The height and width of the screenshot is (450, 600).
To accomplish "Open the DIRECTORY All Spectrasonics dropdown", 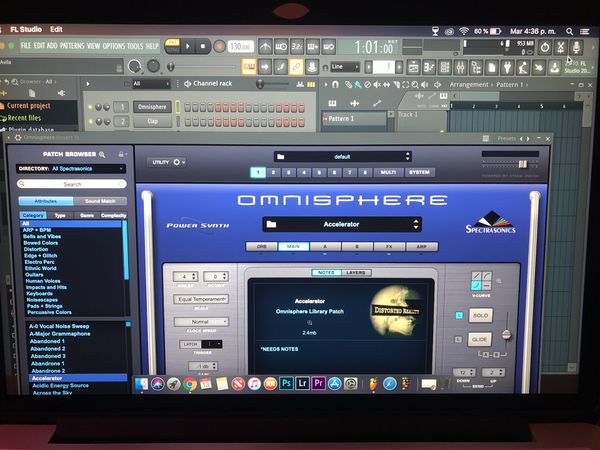I will 71,169.
